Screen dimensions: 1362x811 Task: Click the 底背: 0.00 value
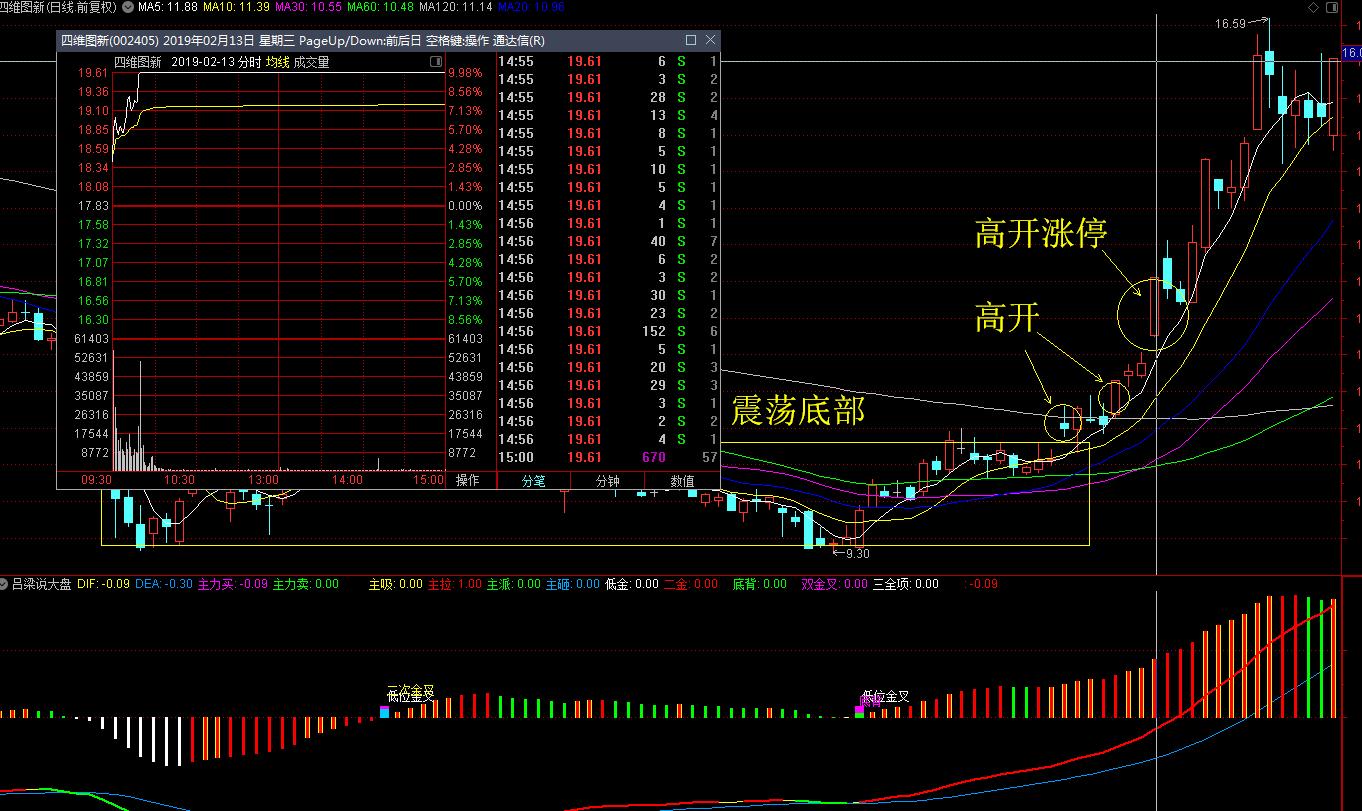coord(760,584)
